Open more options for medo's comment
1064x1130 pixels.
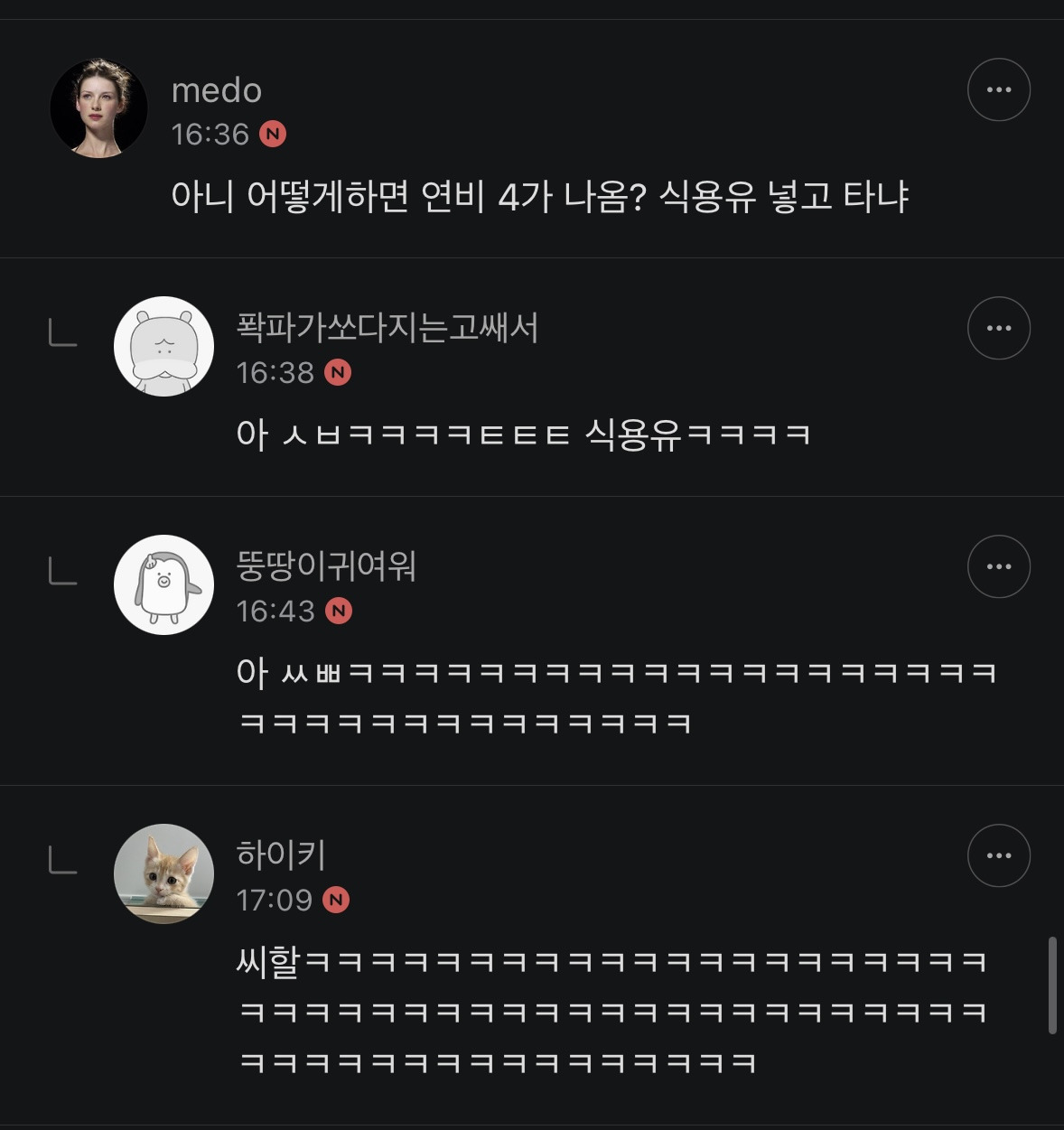point(998,89)
